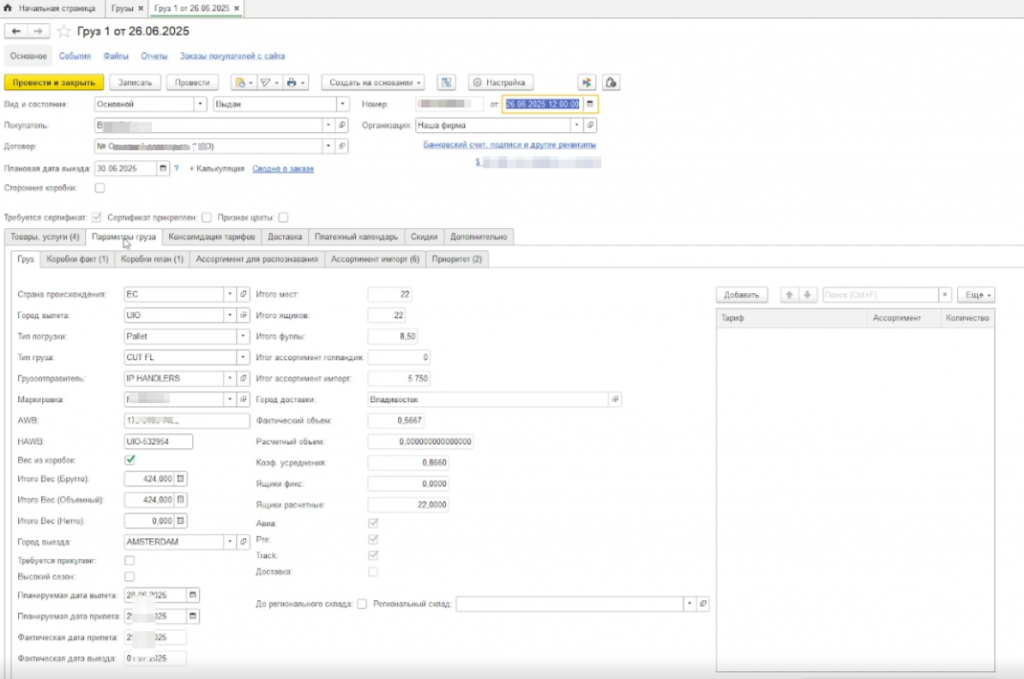Open the home icon for Начальная страница
Screen dimensions: 1024x679
9,7
